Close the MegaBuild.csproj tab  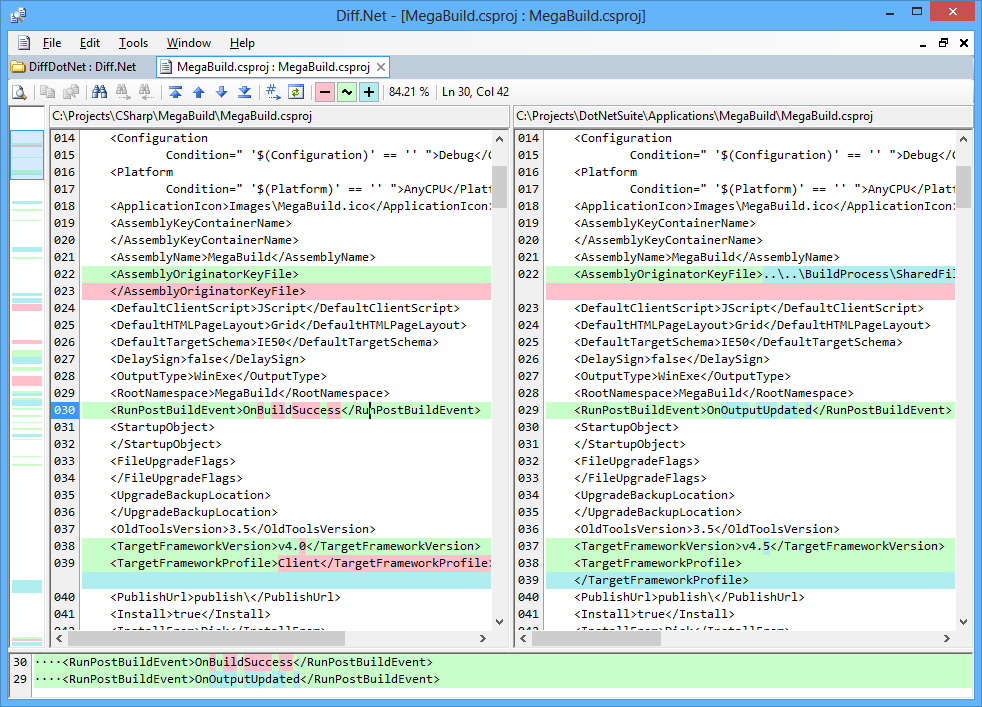[380, 67]
